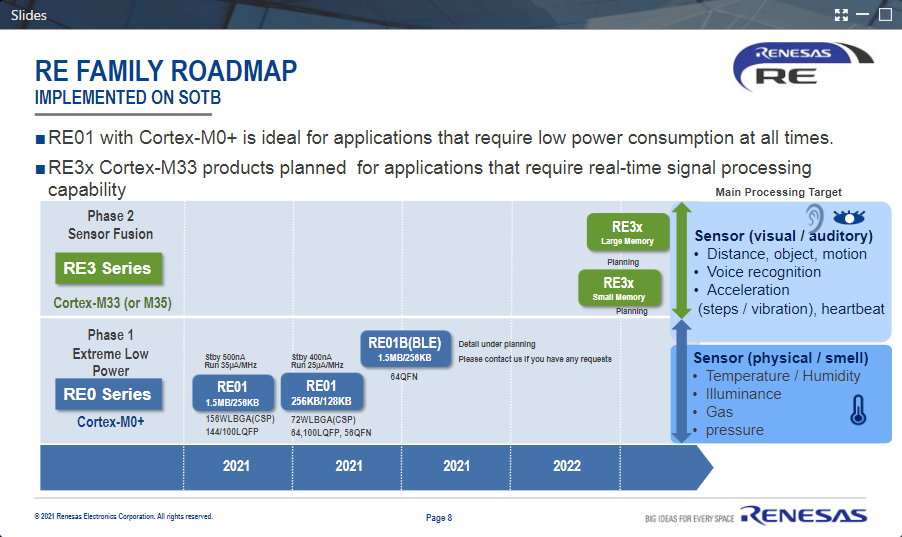Click the 72WLBGA(CSP) package text
The width and height of the screenshot is (902, 537).
(x=323, y=420)
